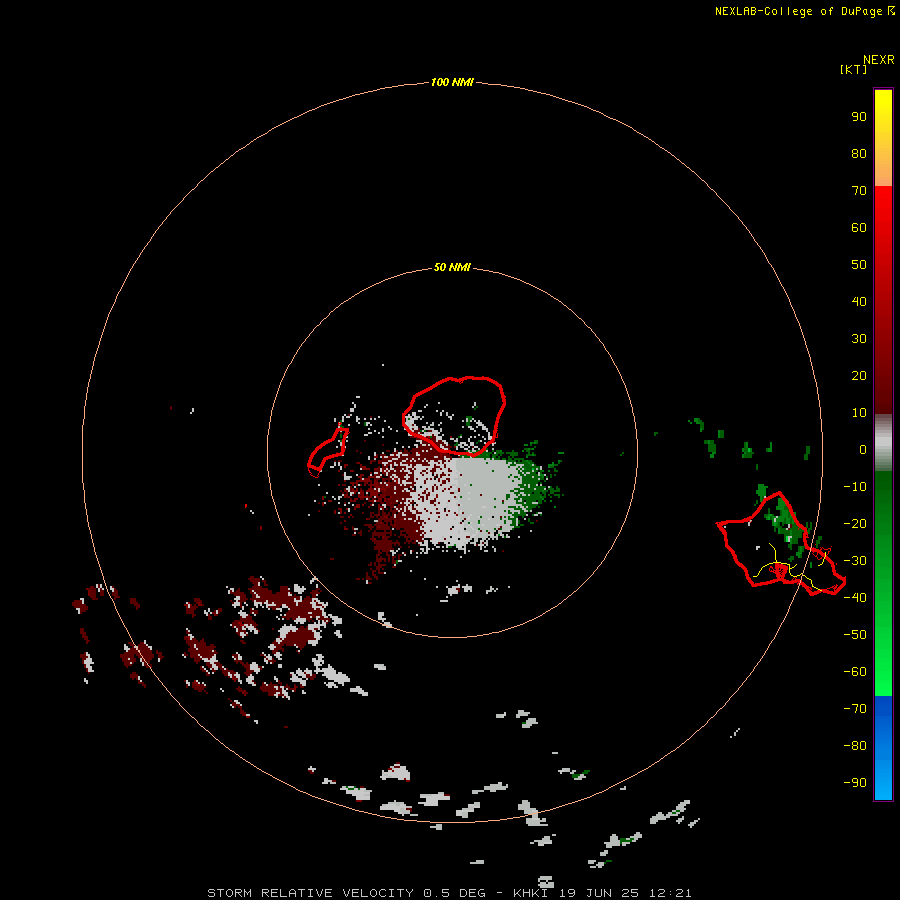The image size is (900, 900).
Task: Click the 90 value on the velocity scale
Action: (859, 117)
